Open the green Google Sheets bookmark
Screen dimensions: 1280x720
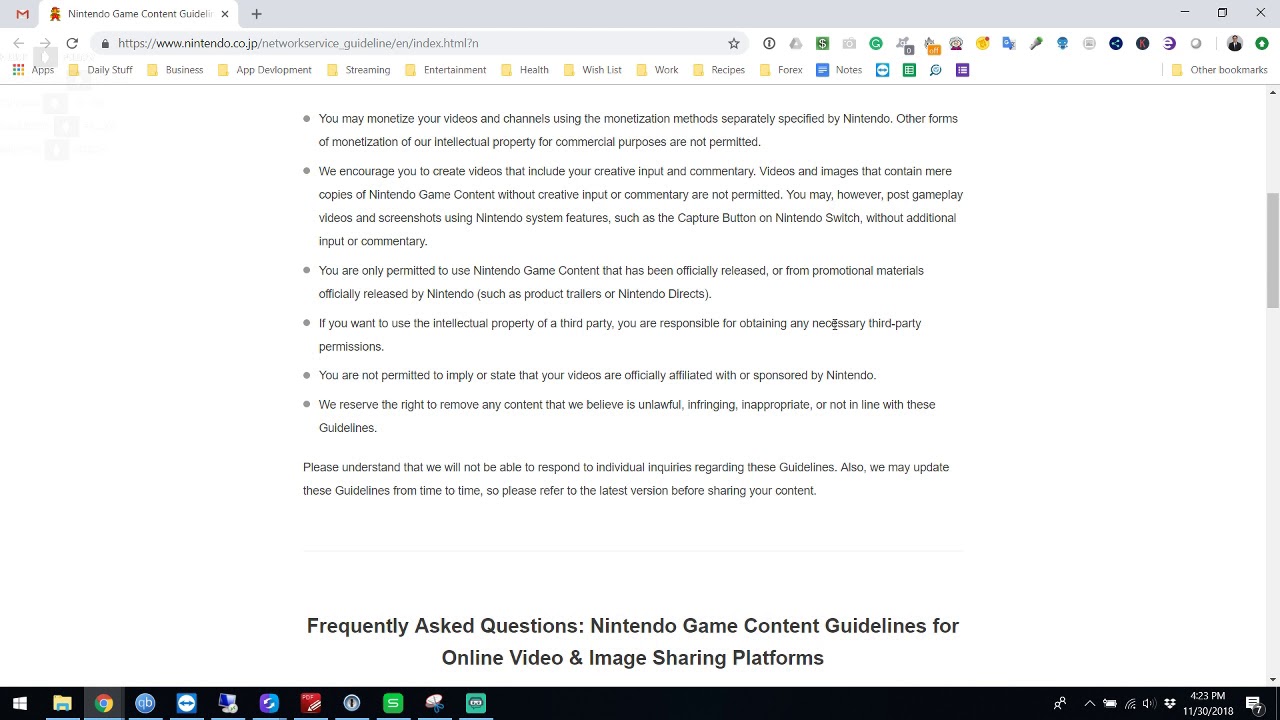pyautogui.click(x=909, y=70)
